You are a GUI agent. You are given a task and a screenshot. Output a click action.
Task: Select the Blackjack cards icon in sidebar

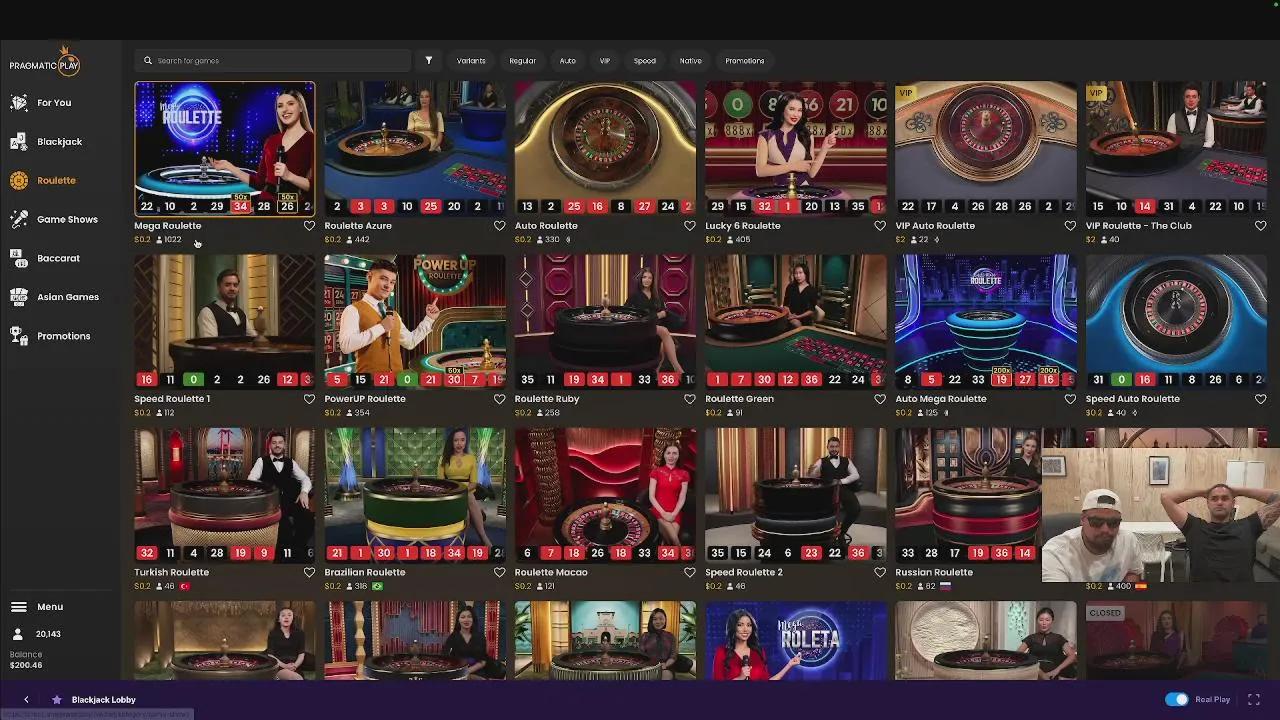point(19,142)
